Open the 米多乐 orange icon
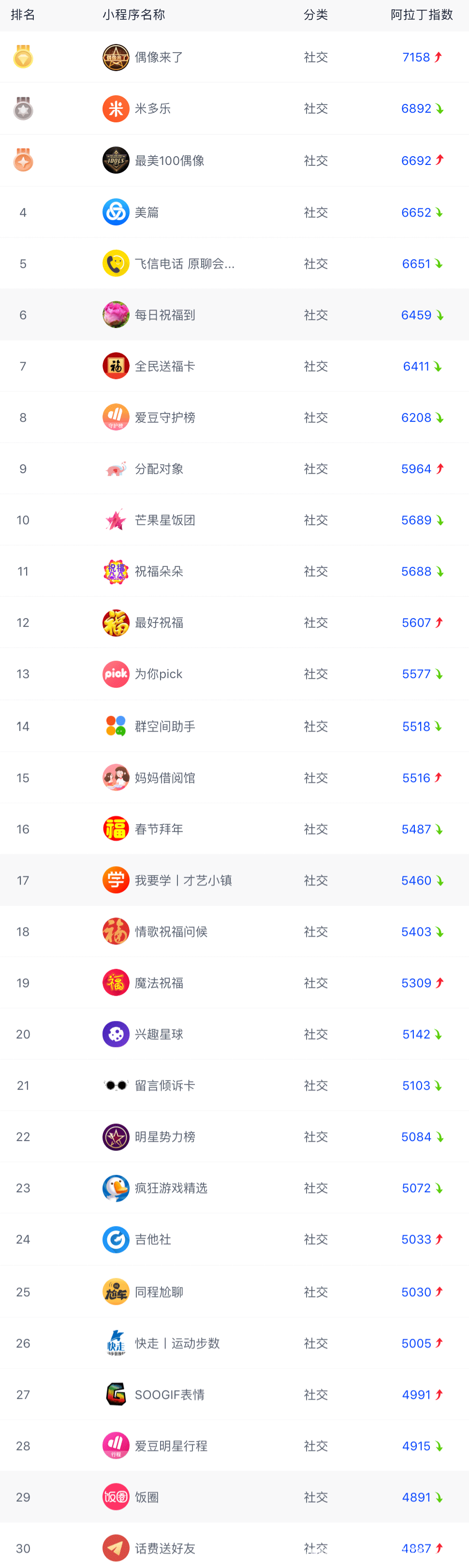The image size is (469, 1568). coord(116,109)
